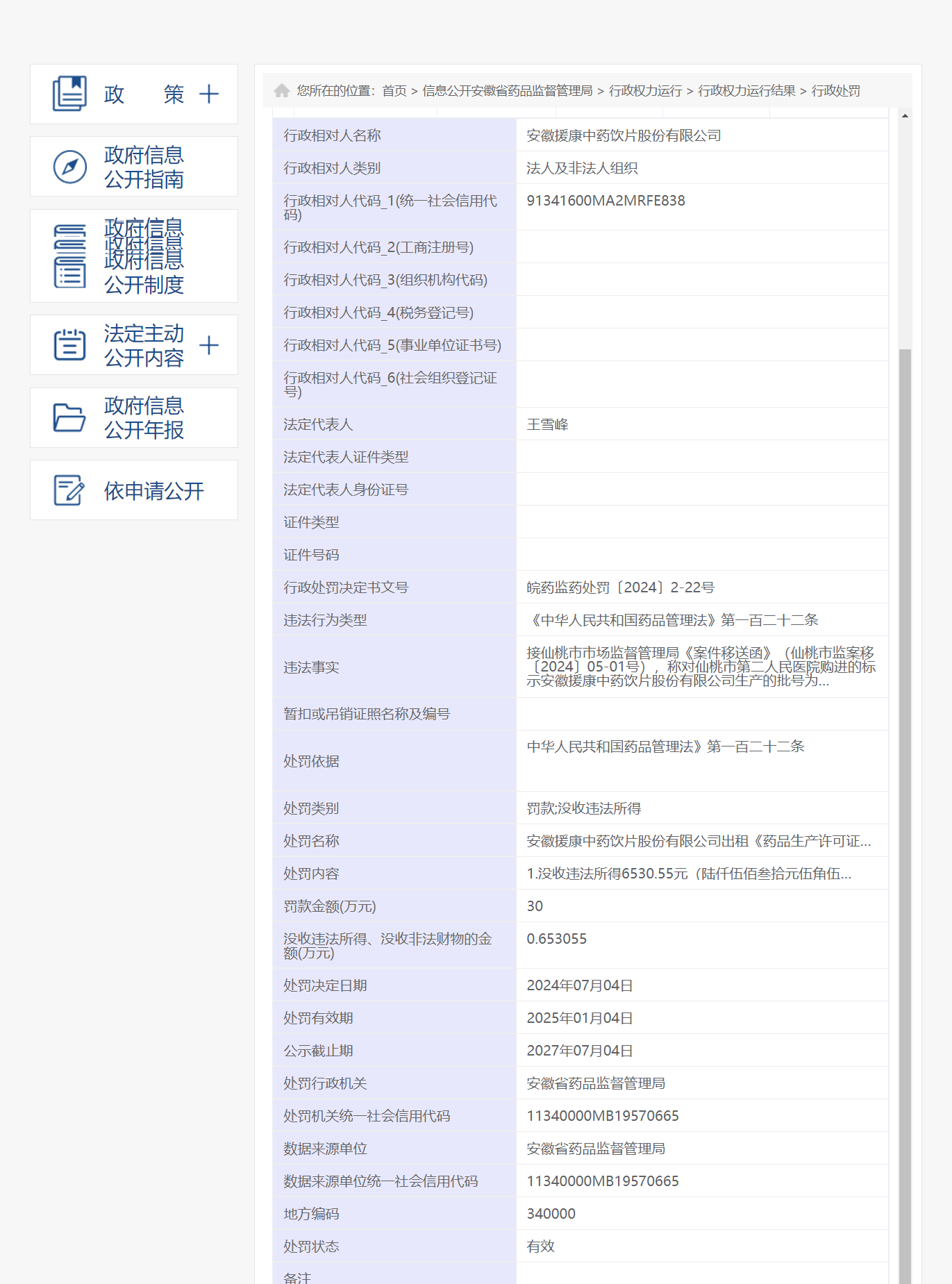This screenshot has width=952, height=1284.
Task: Open 行政处罚 breadcrumb link
Action: point(836,91)
